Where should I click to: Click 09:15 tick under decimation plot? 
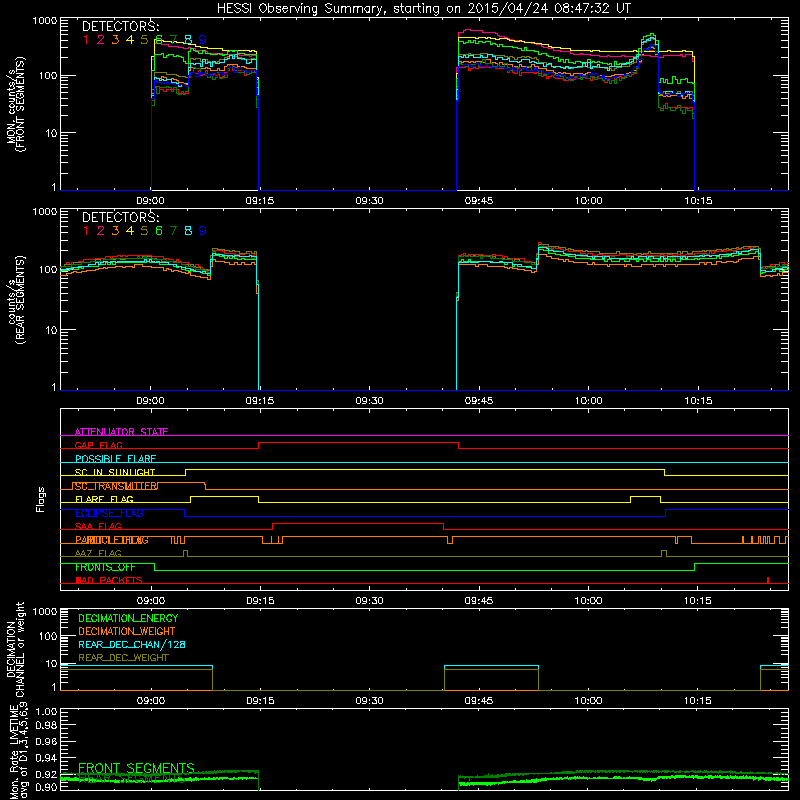coord(260,701)
